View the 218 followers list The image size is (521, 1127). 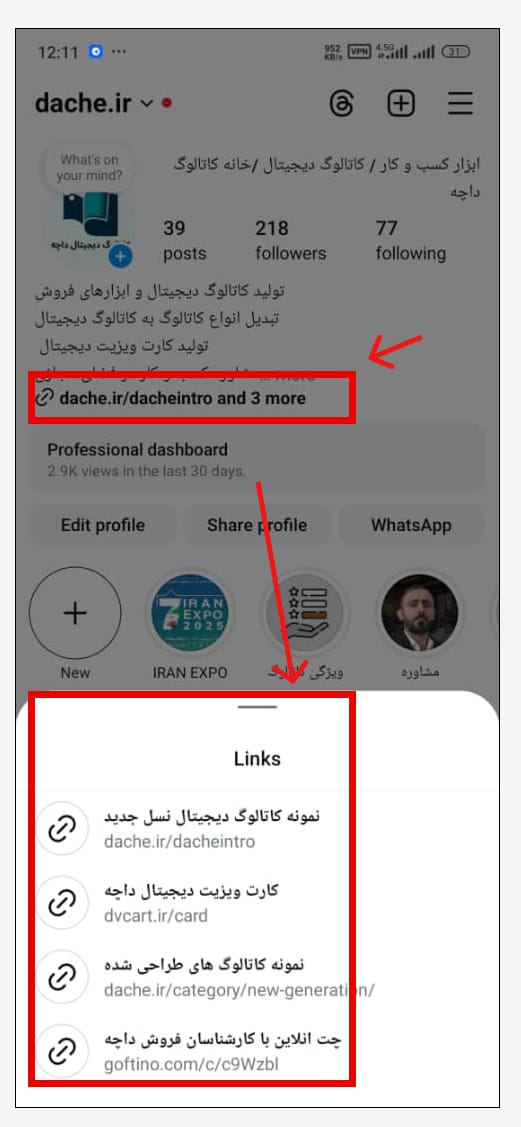click(290, 241)
